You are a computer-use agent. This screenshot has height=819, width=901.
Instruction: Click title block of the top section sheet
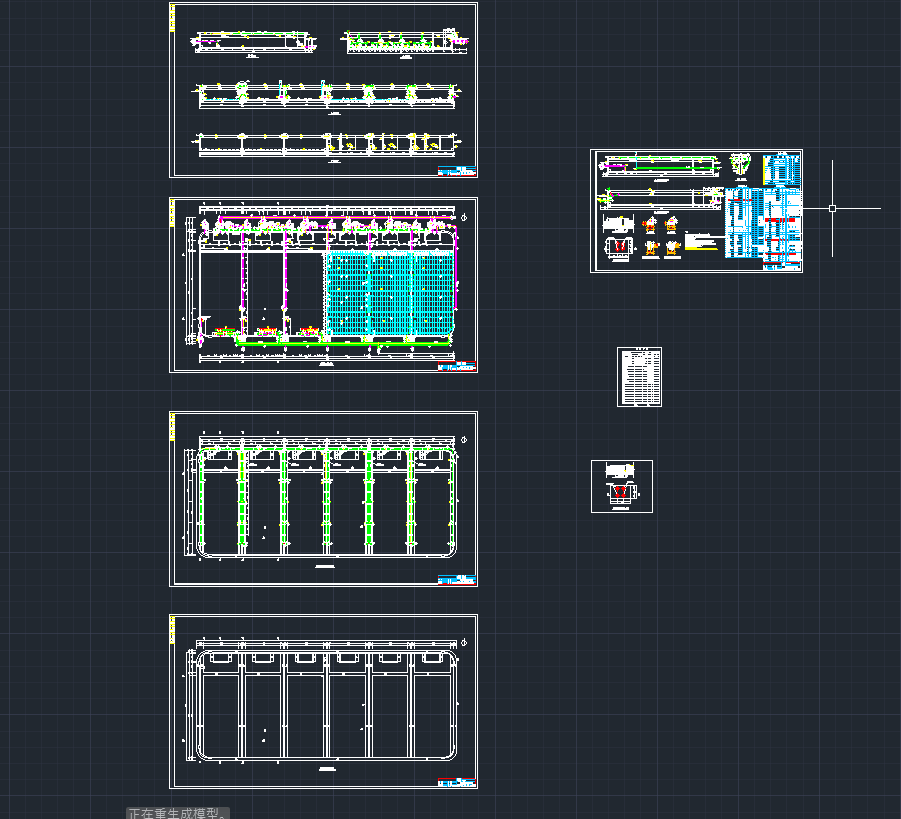457,171
